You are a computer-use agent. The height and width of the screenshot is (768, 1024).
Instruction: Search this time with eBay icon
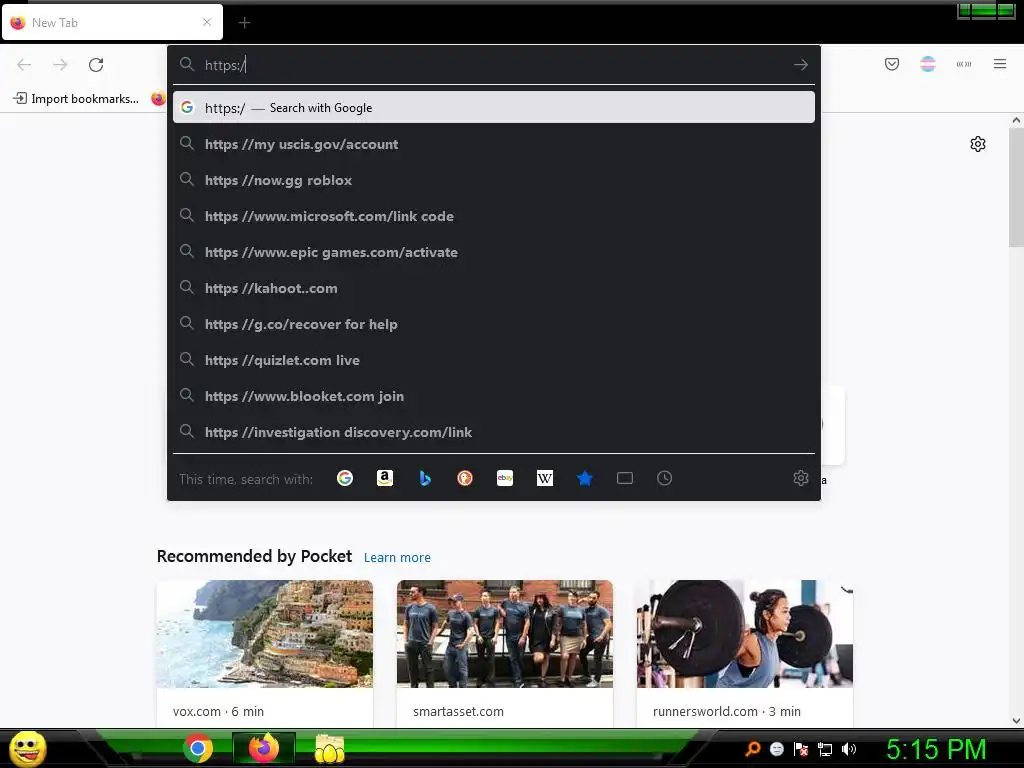[505, 478]
